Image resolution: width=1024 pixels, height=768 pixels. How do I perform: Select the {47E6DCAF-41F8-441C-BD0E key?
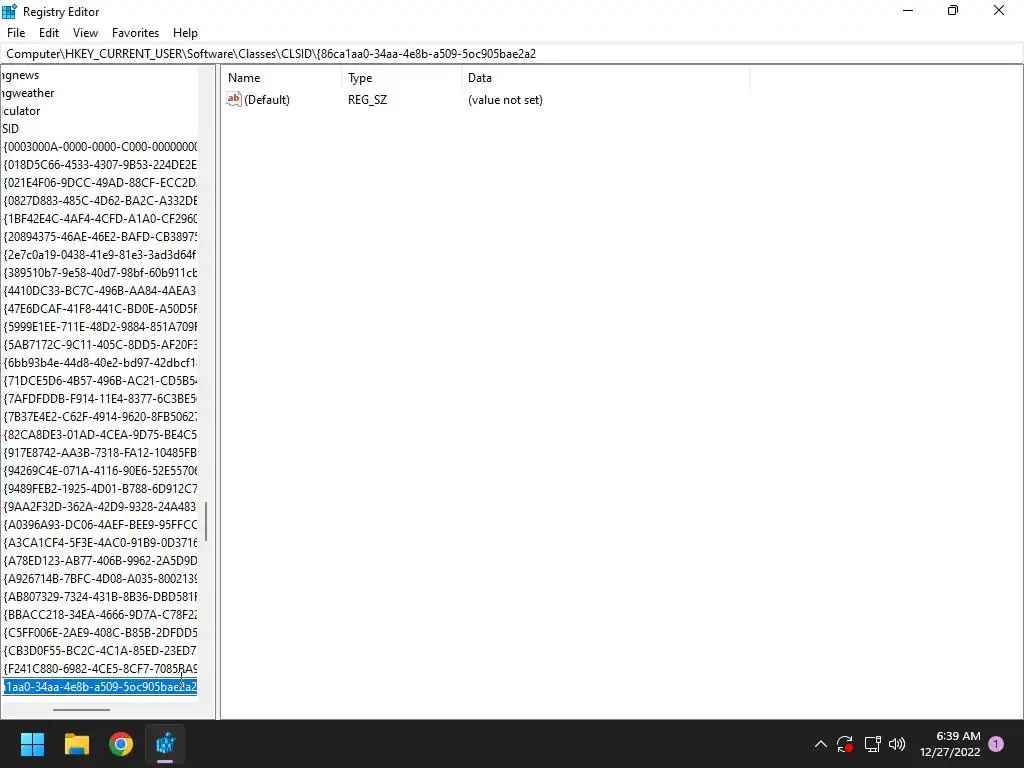(100, 308)
